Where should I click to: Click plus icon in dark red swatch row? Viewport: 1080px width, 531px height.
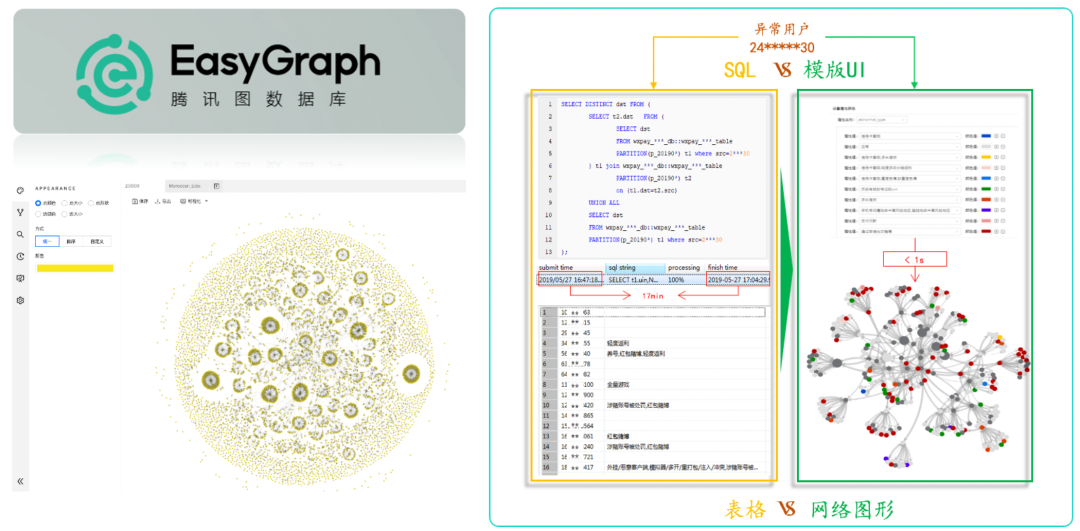[996, 231]
